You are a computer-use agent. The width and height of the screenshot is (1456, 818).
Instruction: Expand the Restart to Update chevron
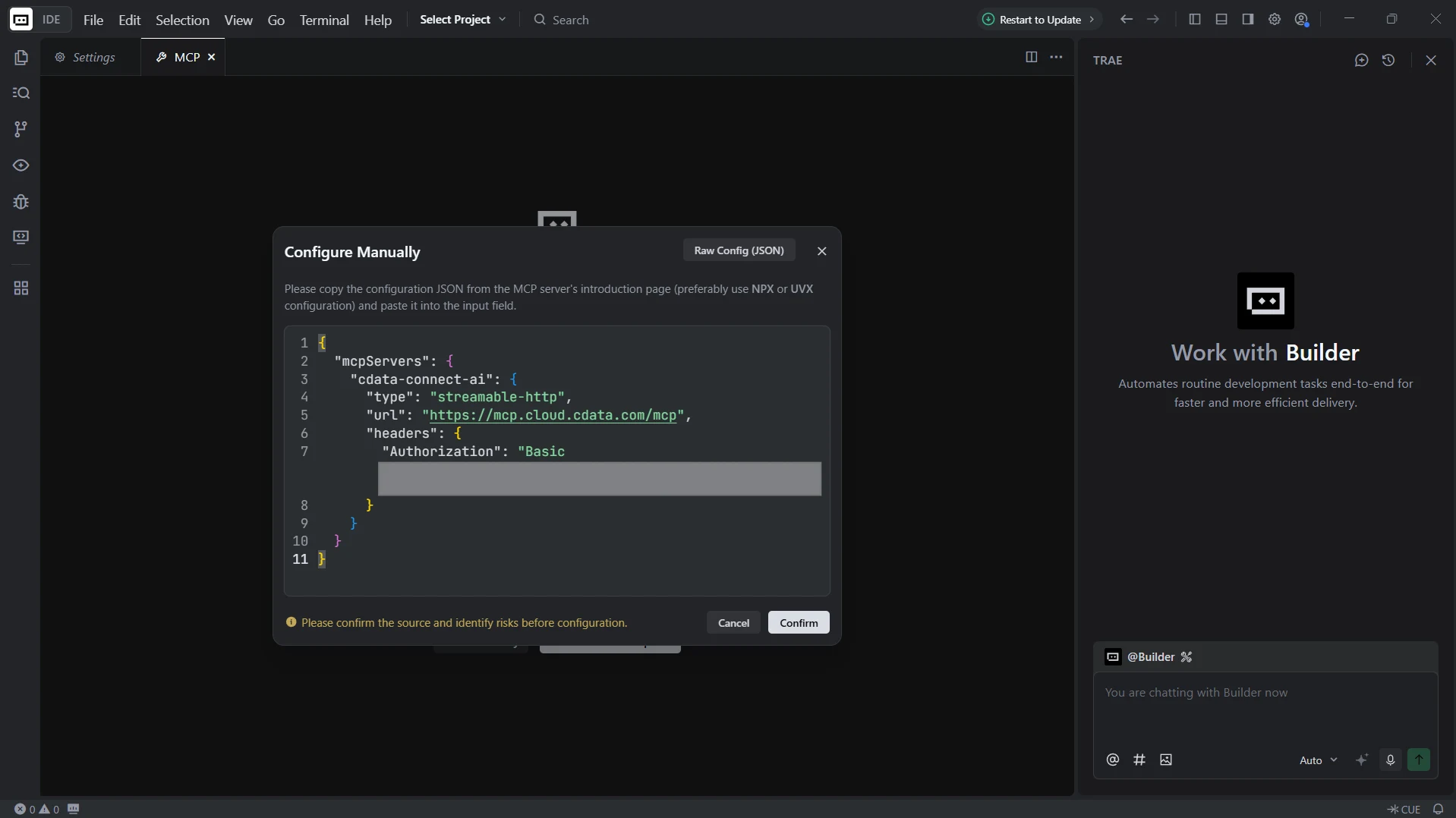point(1092,20)
